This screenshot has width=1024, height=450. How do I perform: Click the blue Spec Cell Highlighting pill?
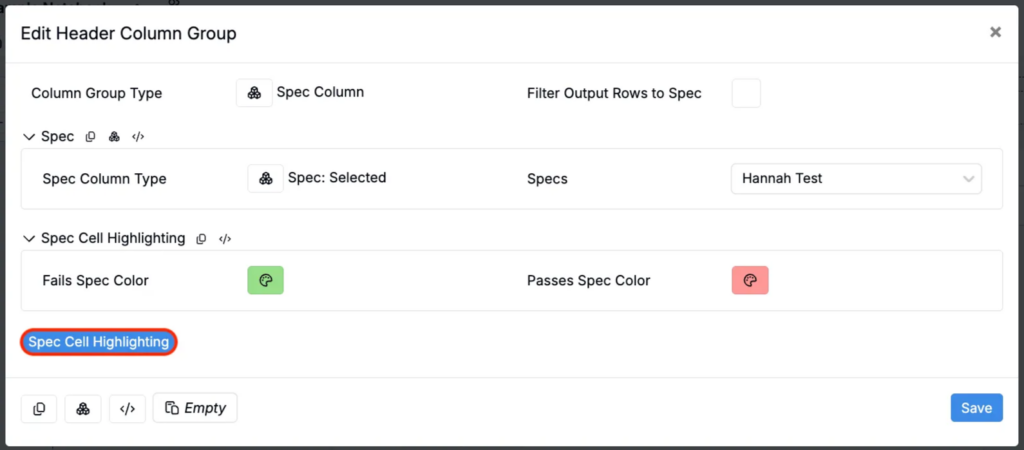point(99,342)
